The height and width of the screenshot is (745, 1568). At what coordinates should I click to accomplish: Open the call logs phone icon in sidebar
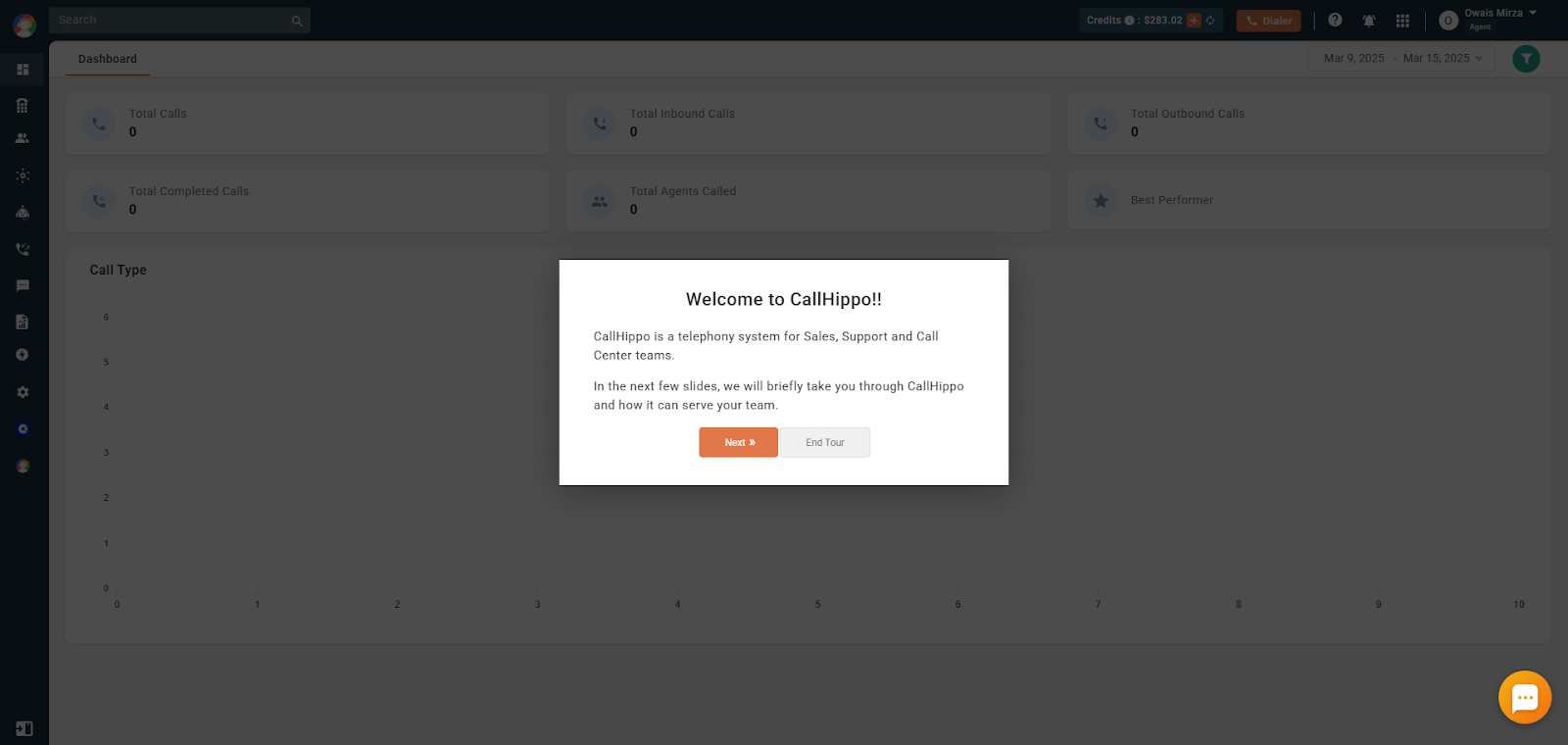click(x=23, y=249)
